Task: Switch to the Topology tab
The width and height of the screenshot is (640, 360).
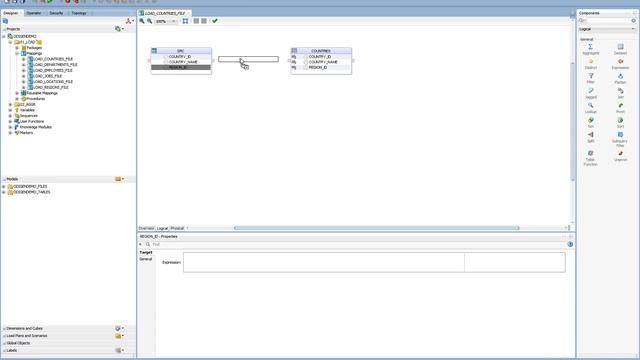Action: [79, 13]
